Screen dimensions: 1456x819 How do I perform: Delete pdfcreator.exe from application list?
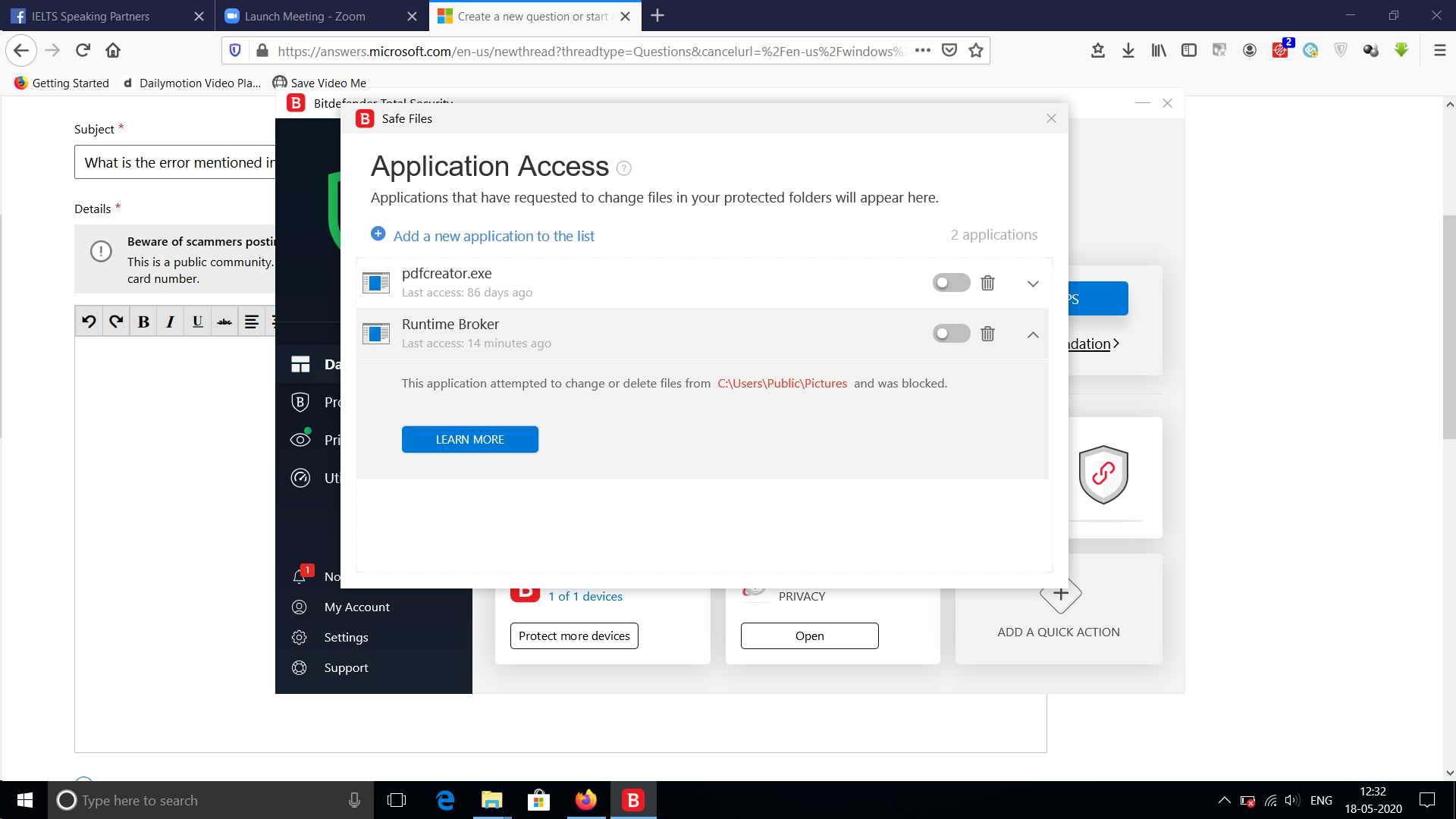(x=987, y=283)
